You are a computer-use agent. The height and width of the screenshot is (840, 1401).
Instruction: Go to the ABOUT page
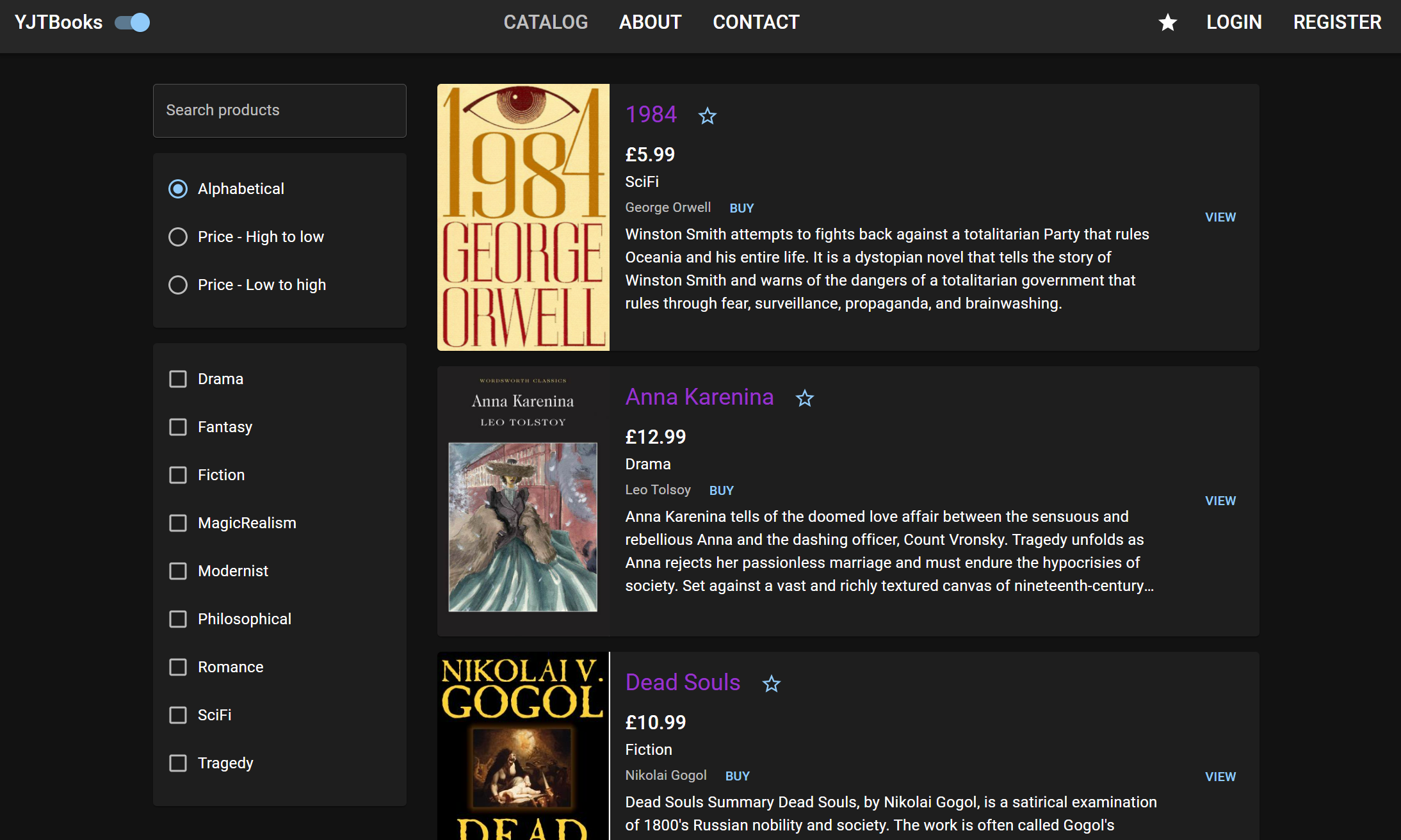click(x=650, y=22)
